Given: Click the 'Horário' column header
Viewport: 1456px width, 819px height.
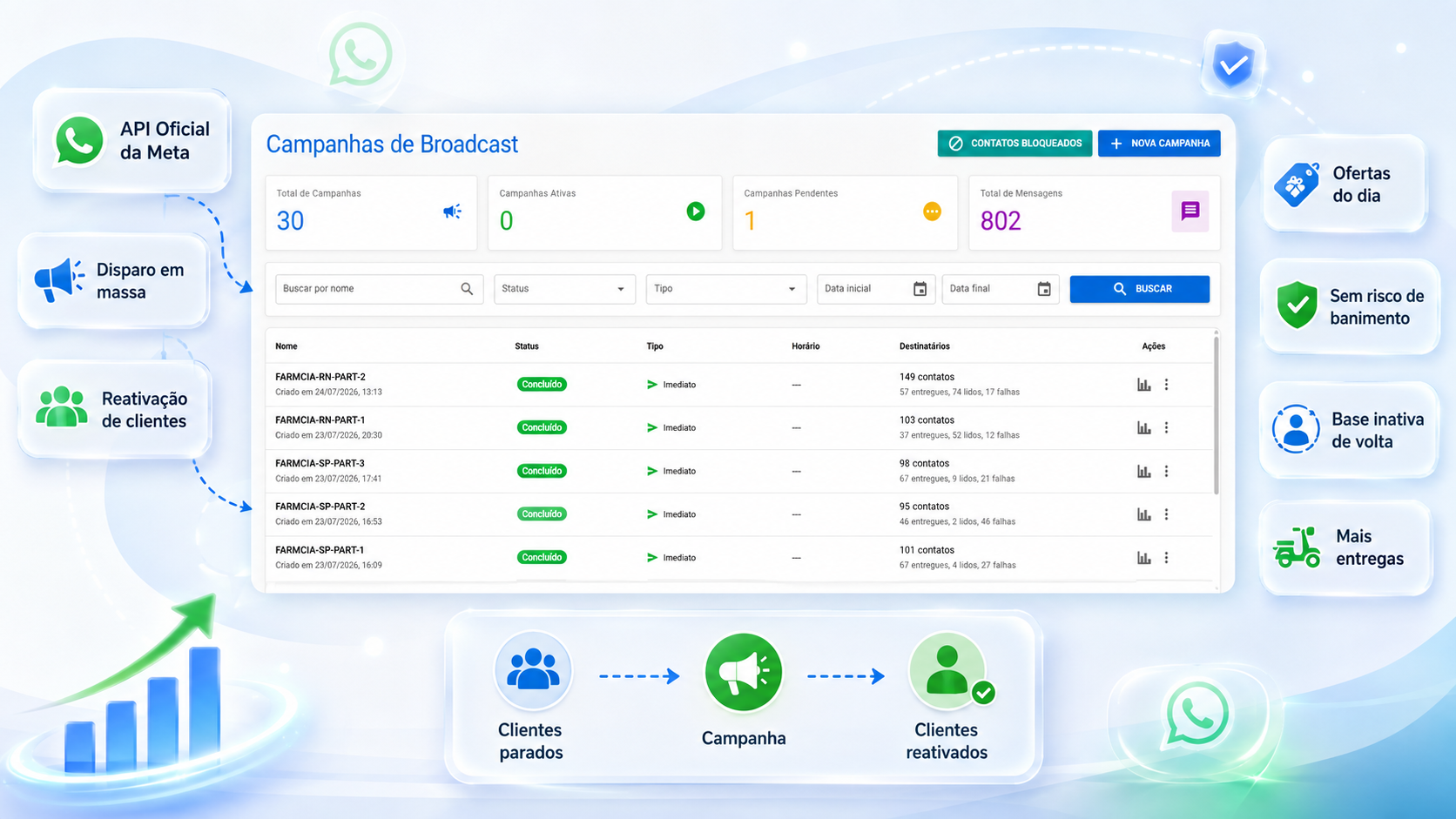Looking at the screenshot, I should [806, 346].
